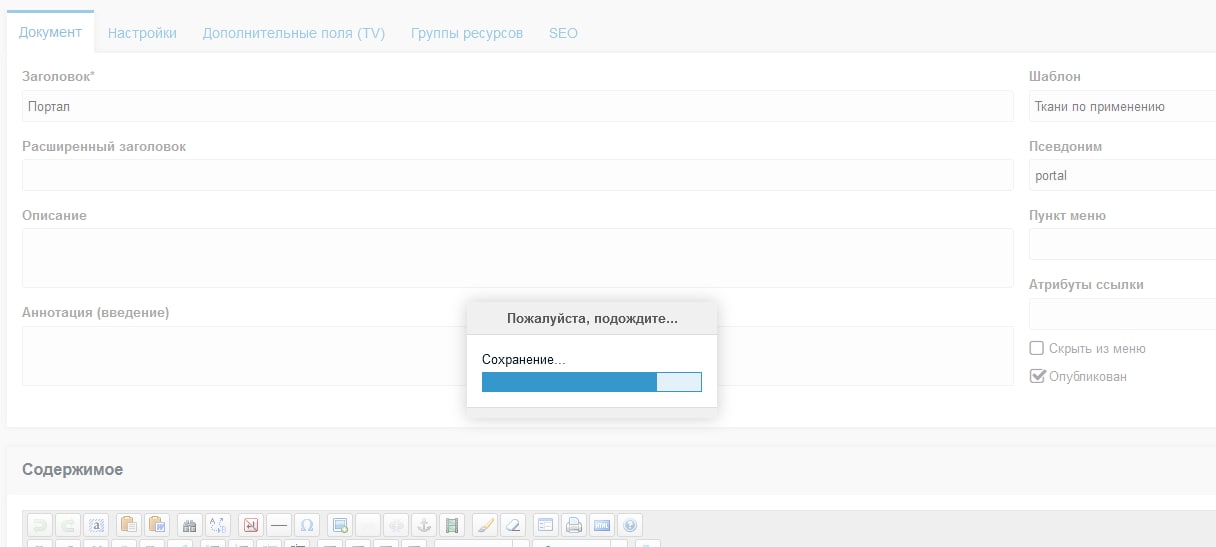Click the Remove Formatting eraser icon
This screenshot has height=547, width=1216.
(x=513, y=525)
